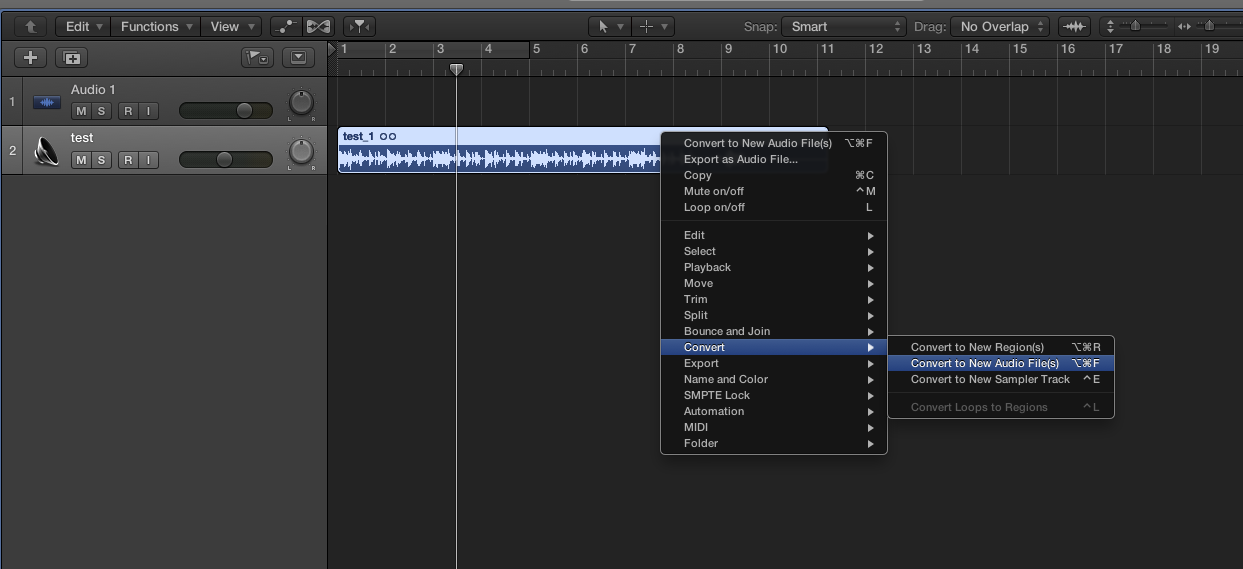Expand the Move submenu in context menu

(774, 284)
